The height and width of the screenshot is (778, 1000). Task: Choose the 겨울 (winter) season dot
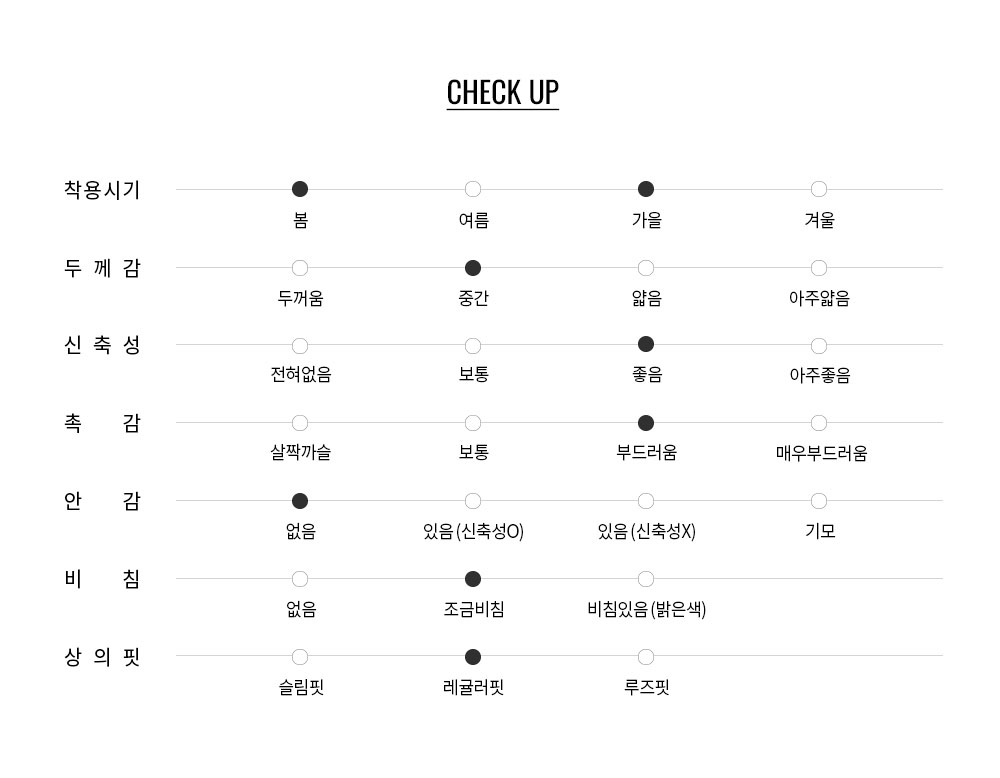[x=819, y=189]
